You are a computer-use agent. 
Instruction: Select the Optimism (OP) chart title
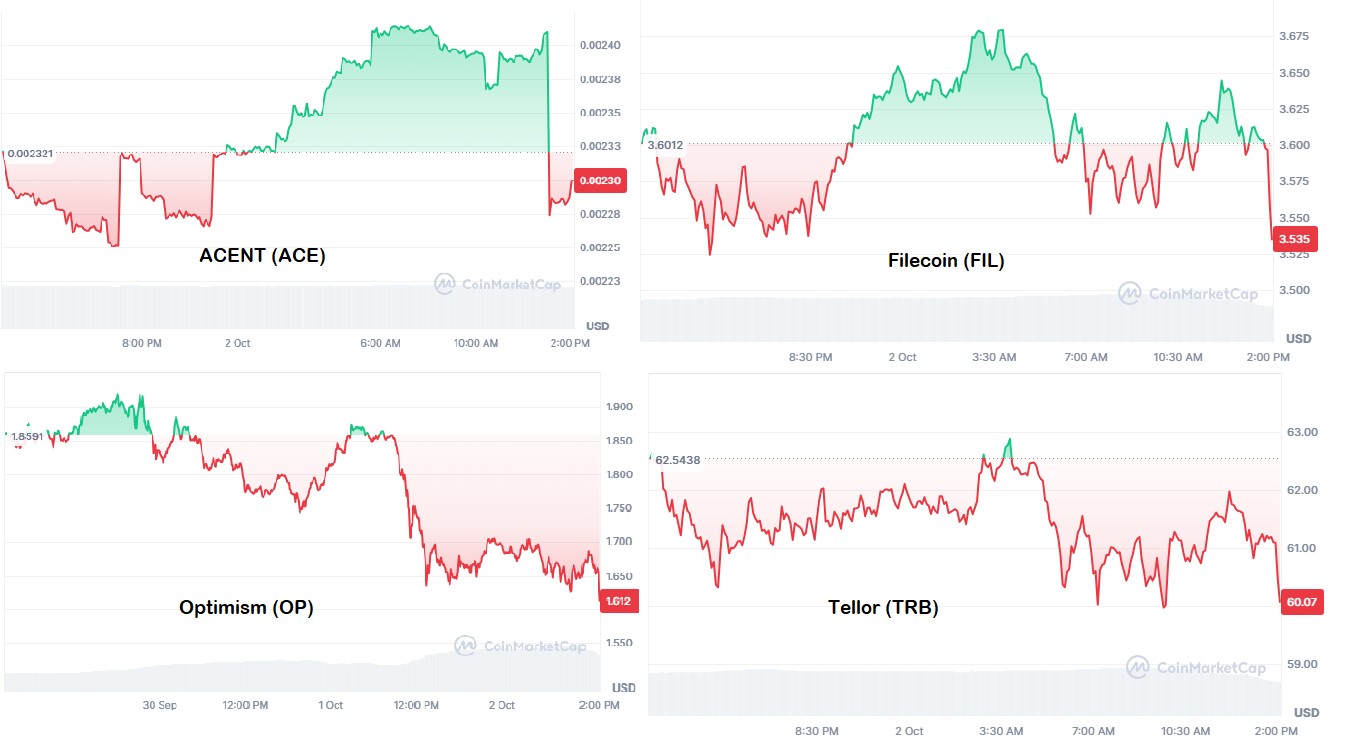pyautogui.click(x=246, y=607)
